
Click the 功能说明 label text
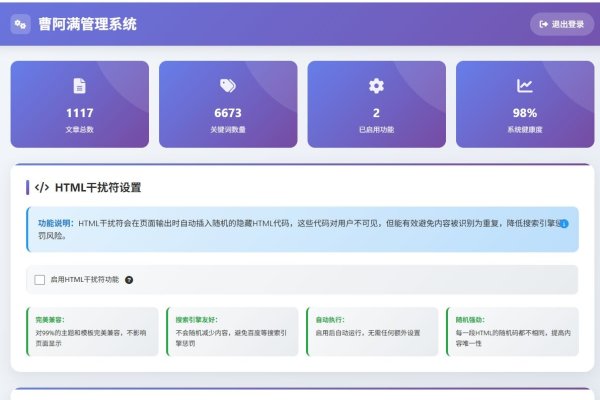coord(56,223)
